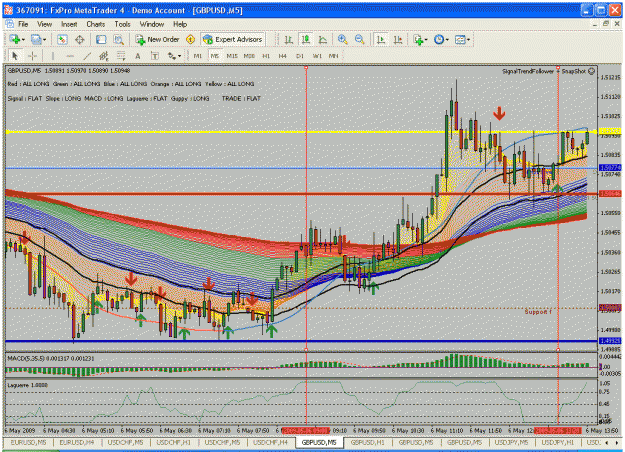Viewport: 625px width, 452px height.
Task: Switch to the GBPUSD,H1 chart tab
Action: coord(367,442)
